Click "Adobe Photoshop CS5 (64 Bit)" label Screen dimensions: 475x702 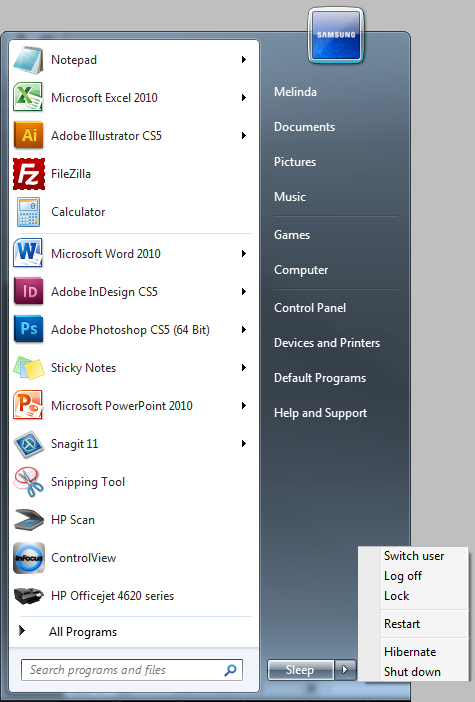click(x=130, y=330)
